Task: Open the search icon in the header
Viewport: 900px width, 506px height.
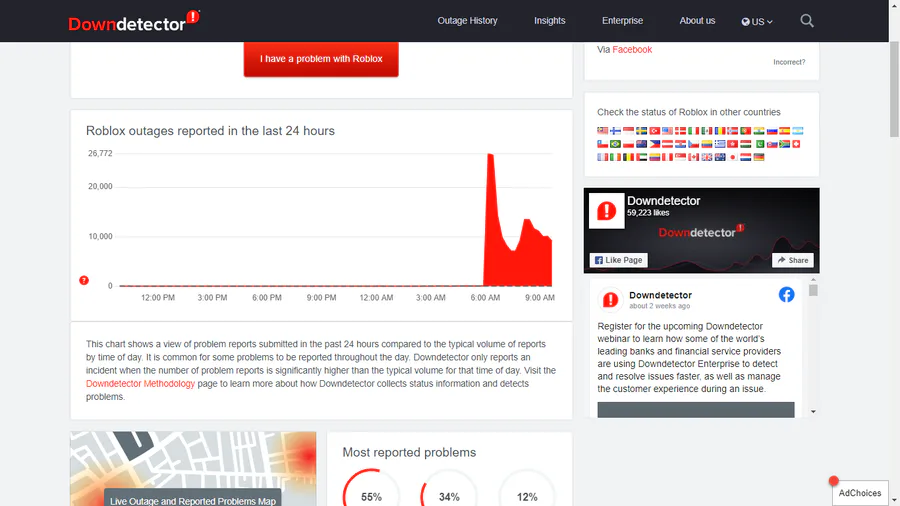Action: pos(807,21)
